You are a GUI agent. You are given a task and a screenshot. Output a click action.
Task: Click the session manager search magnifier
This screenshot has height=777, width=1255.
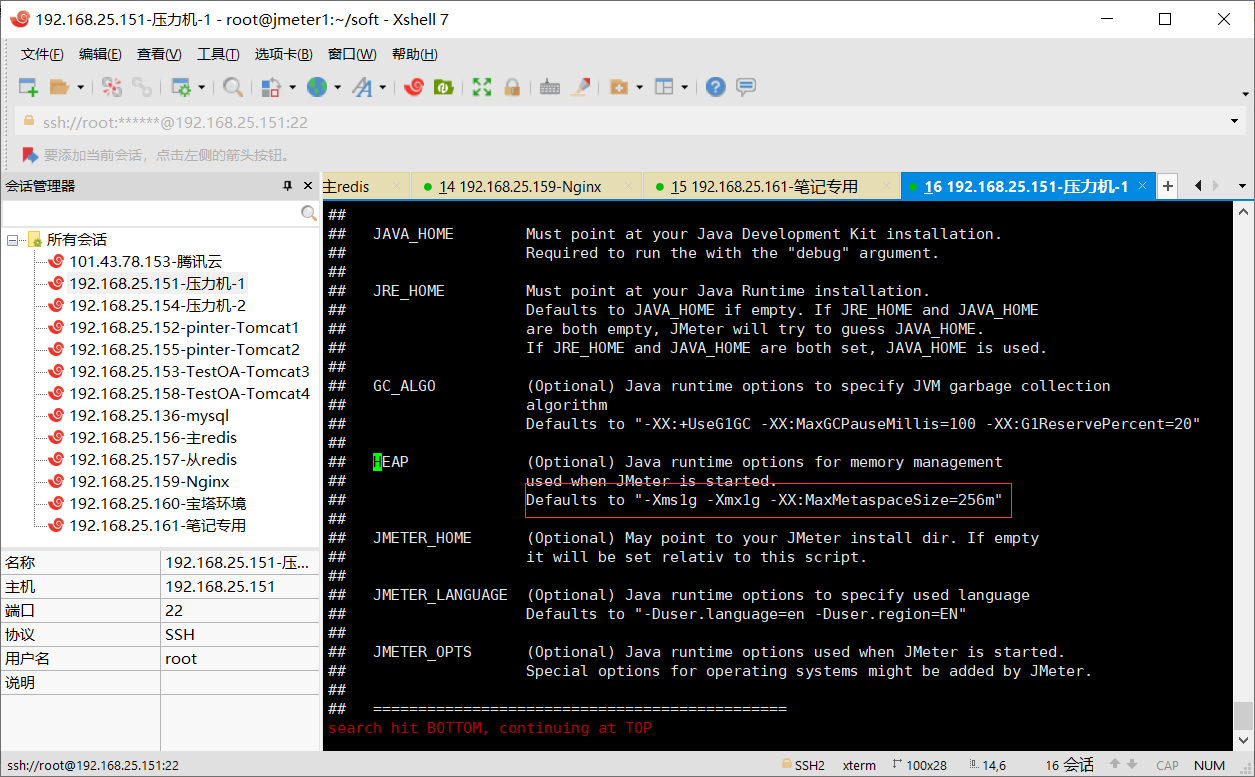tap(309, 213)
